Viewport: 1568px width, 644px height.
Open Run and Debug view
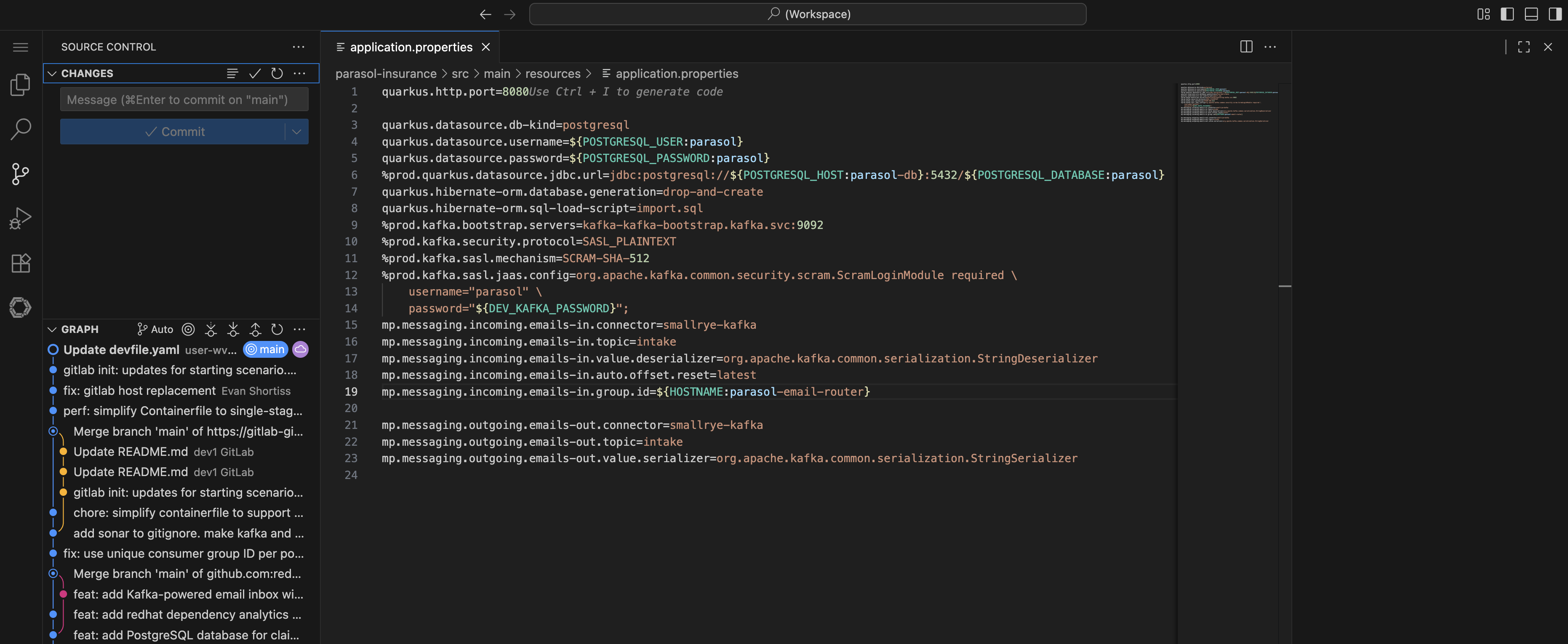coord(20,218)
